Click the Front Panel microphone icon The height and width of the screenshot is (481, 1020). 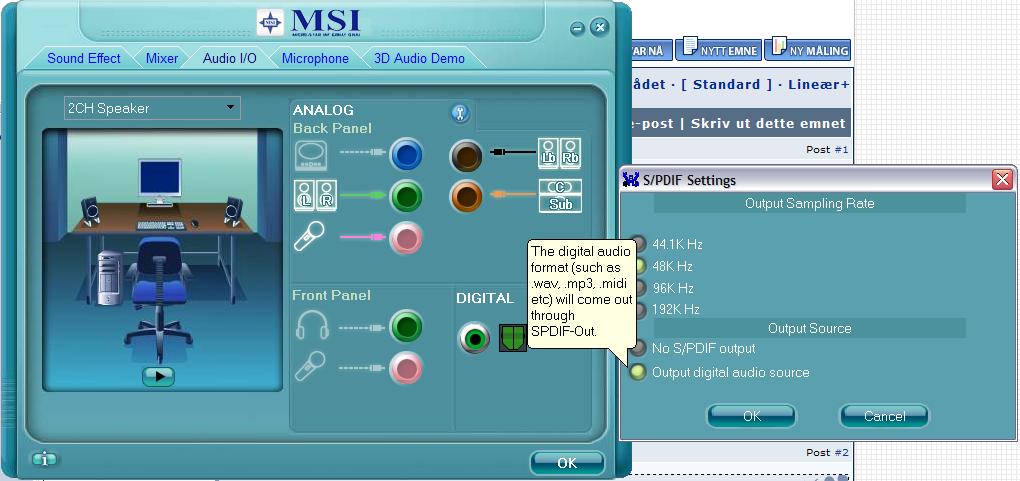click(309, 366)
